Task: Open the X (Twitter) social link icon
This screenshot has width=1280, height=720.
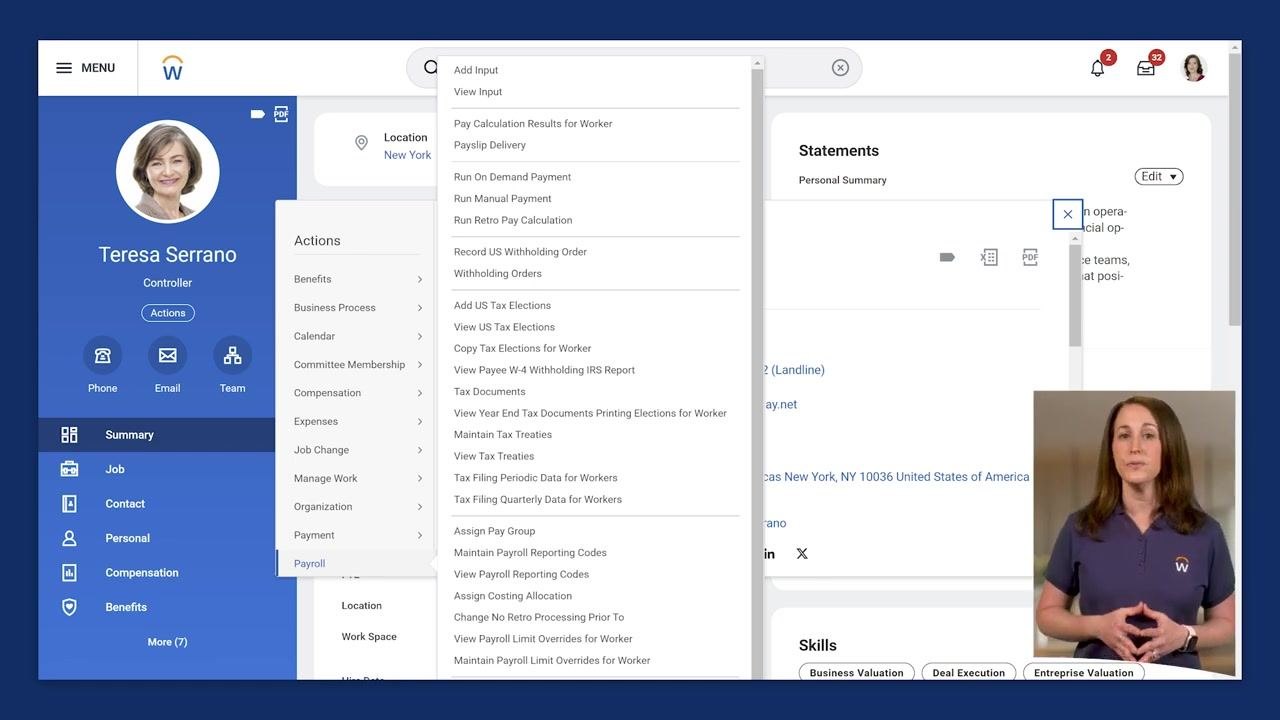Action: coord(802,553)
